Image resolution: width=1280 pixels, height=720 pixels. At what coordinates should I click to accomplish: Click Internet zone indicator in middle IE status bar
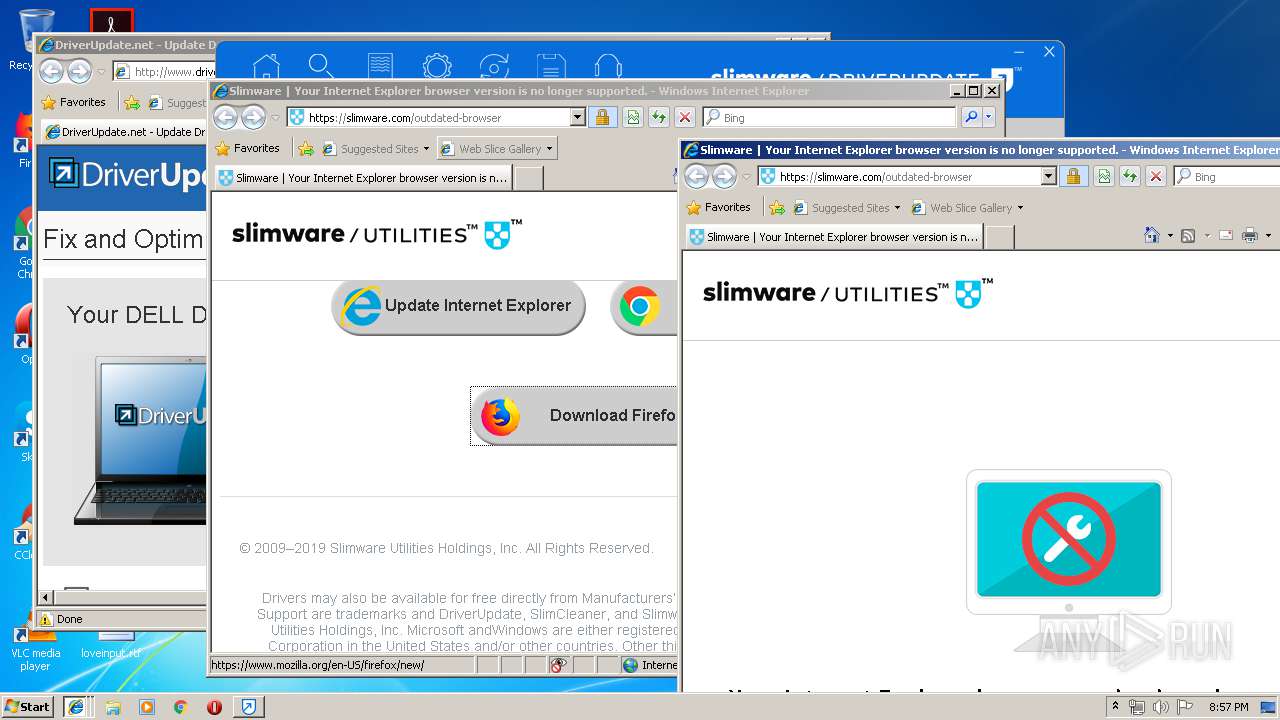[649, 664]
